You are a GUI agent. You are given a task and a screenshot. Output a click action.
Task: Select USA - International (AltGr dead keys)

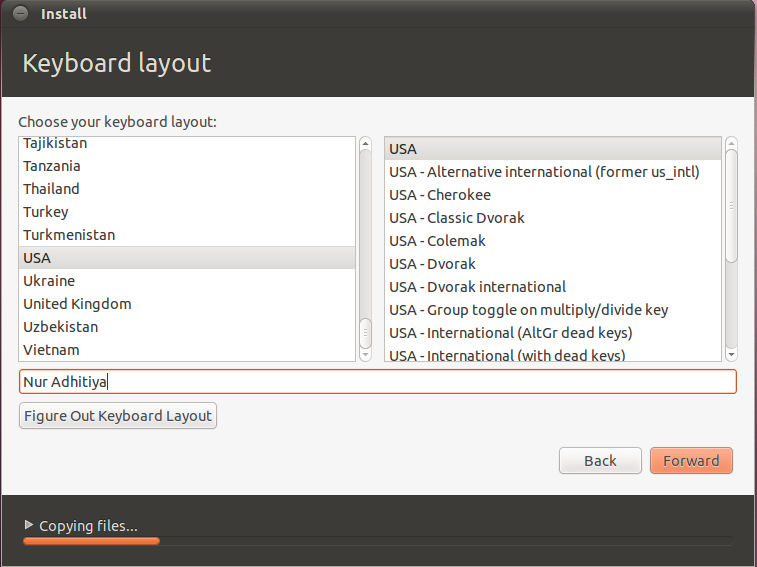553,333
